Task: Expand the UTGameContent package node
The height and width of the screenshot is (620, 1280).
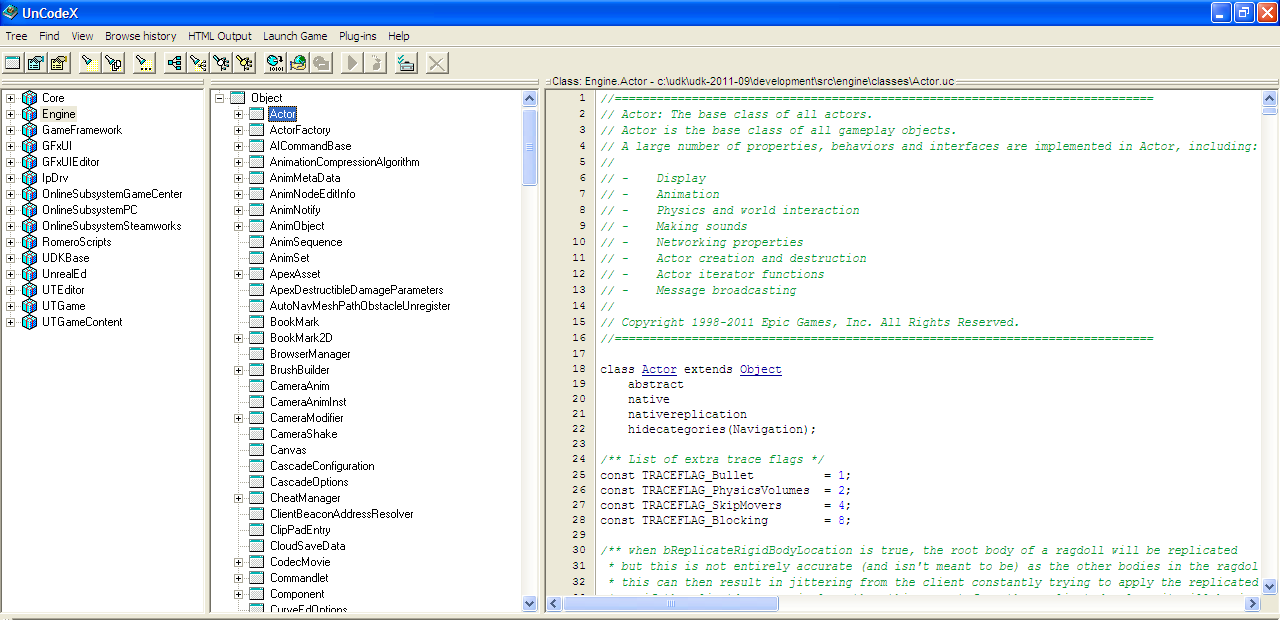Action: pyautogui.click(x=11, y=322)
